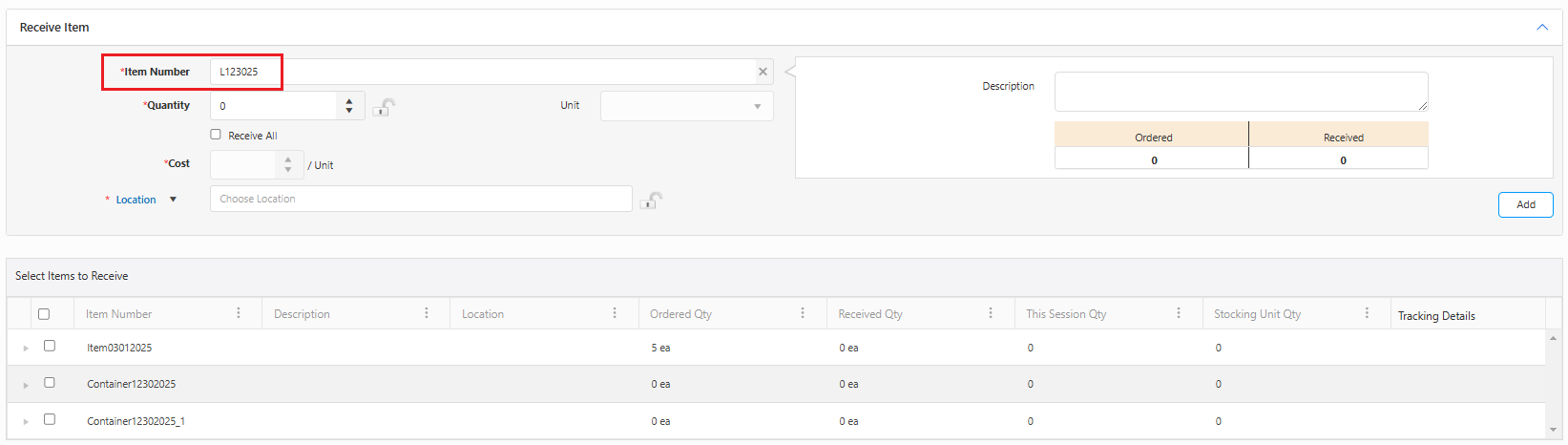1568x445 pixels.
Task: Open the Description column options menu
Action: (427, 313)
